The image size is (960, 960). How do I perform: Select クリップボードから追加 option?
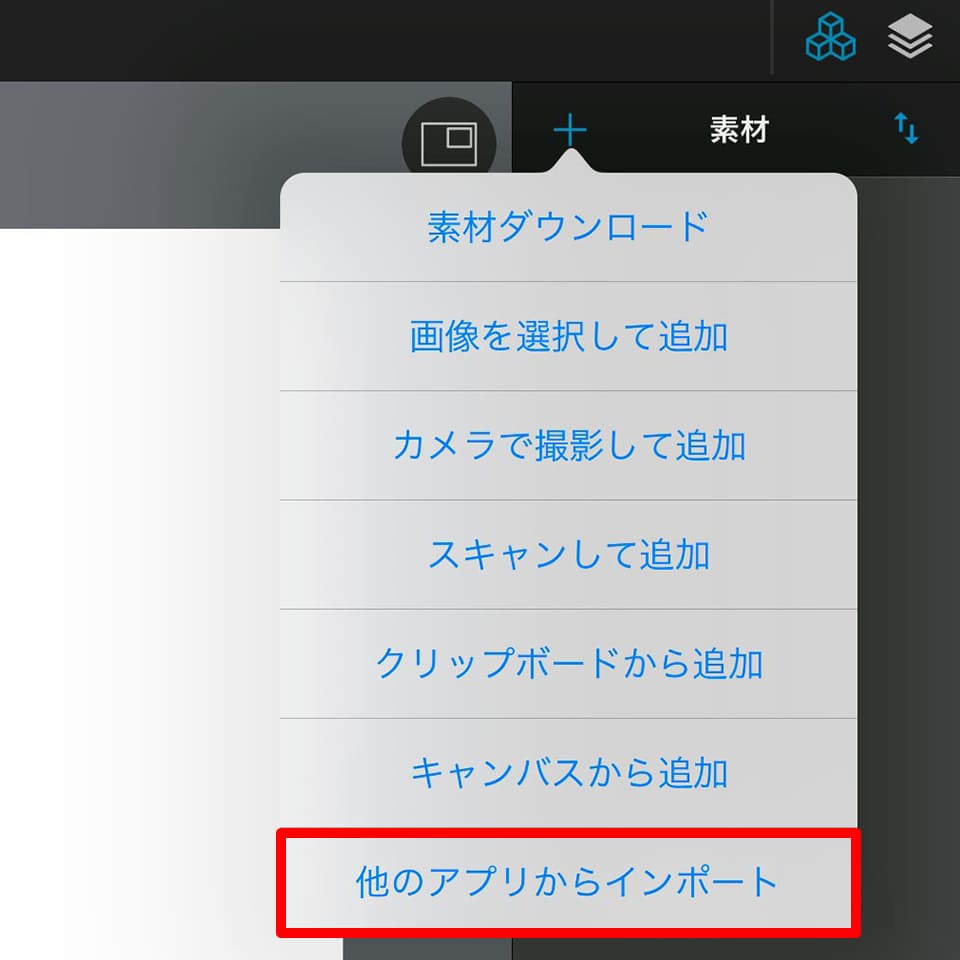click(x=568, y=664)
